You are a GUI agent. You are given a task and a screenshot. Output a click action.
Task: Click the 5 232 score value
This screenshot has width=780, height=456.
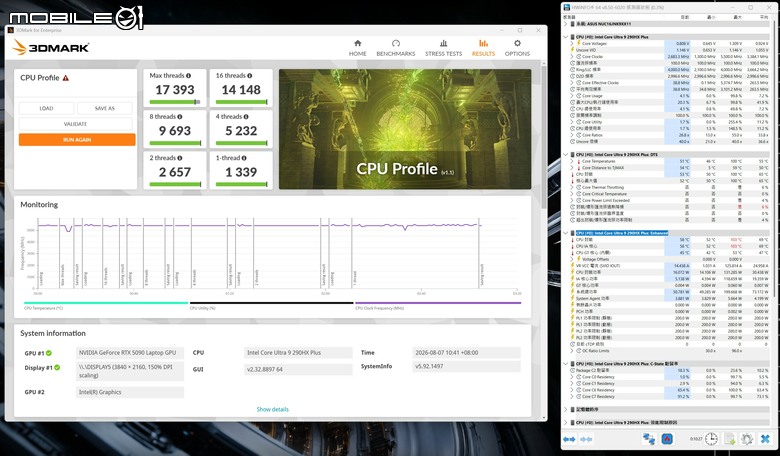click(241, 131)
